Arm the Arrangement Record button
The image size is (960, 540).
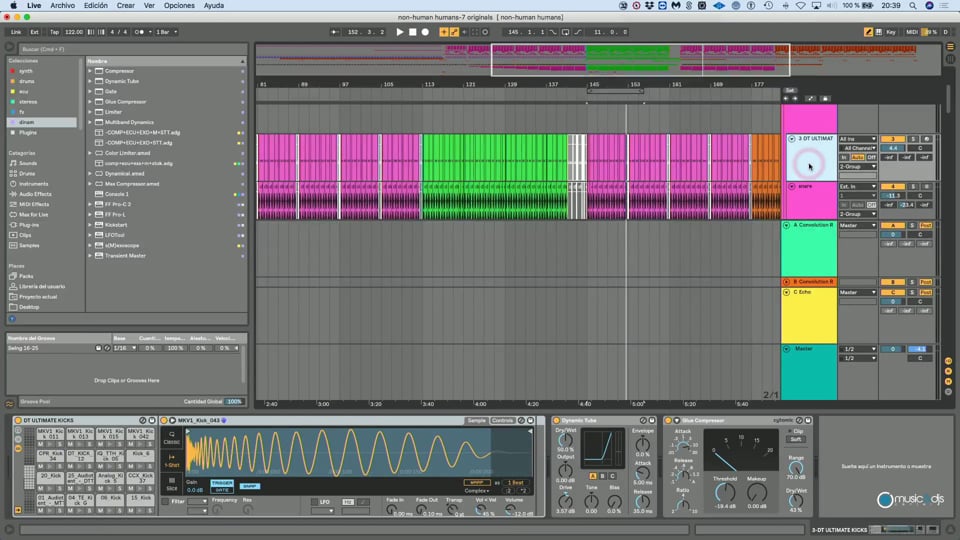(425, 32)
